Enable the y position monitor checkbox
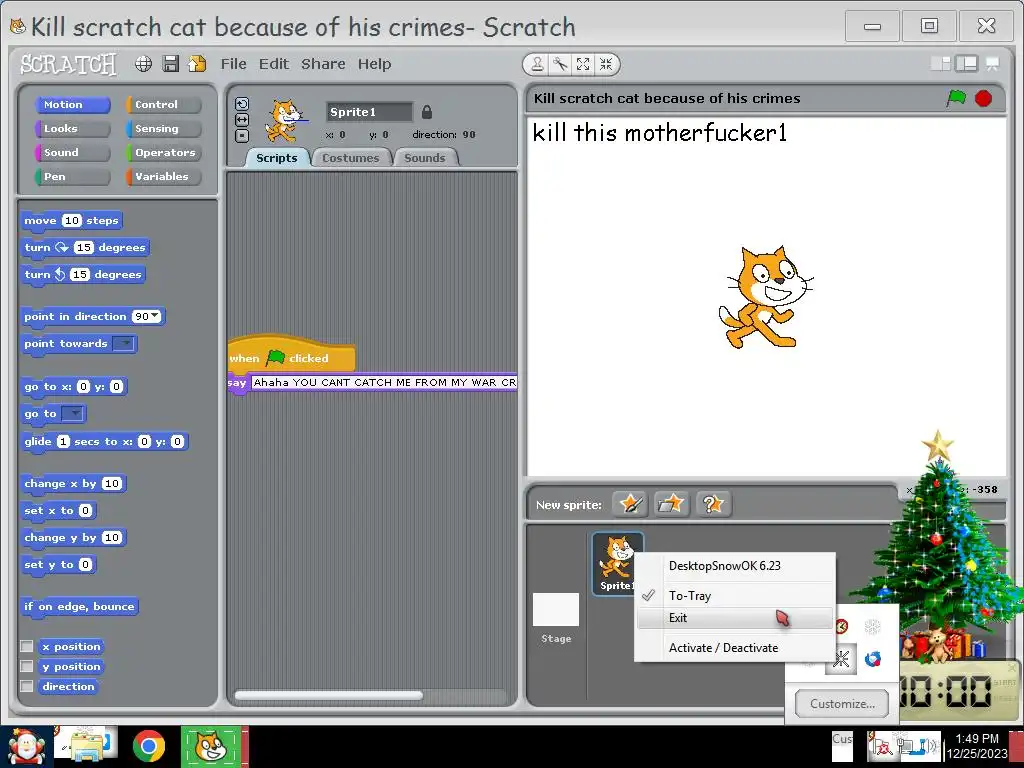Viewport: 1024px width, 768px height. click(27, 666)
